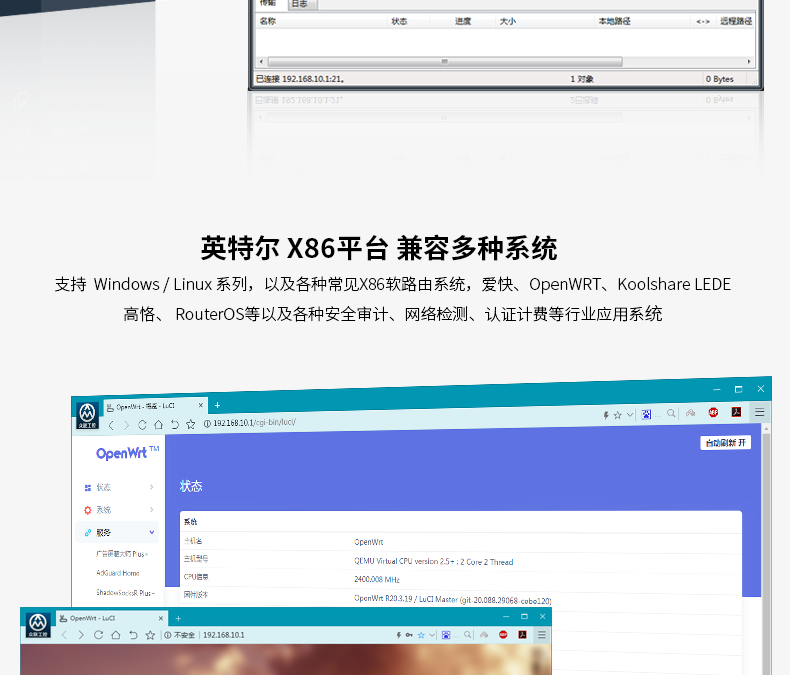Expand the 状态 sidebar menu chevron

(152, 487)
